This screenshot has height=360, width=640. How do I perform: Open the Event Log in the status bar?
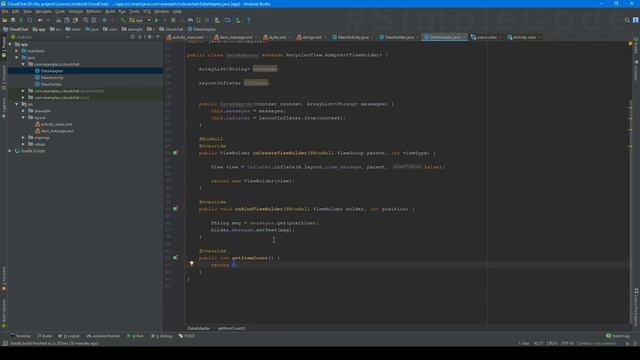tap(618, 336)
